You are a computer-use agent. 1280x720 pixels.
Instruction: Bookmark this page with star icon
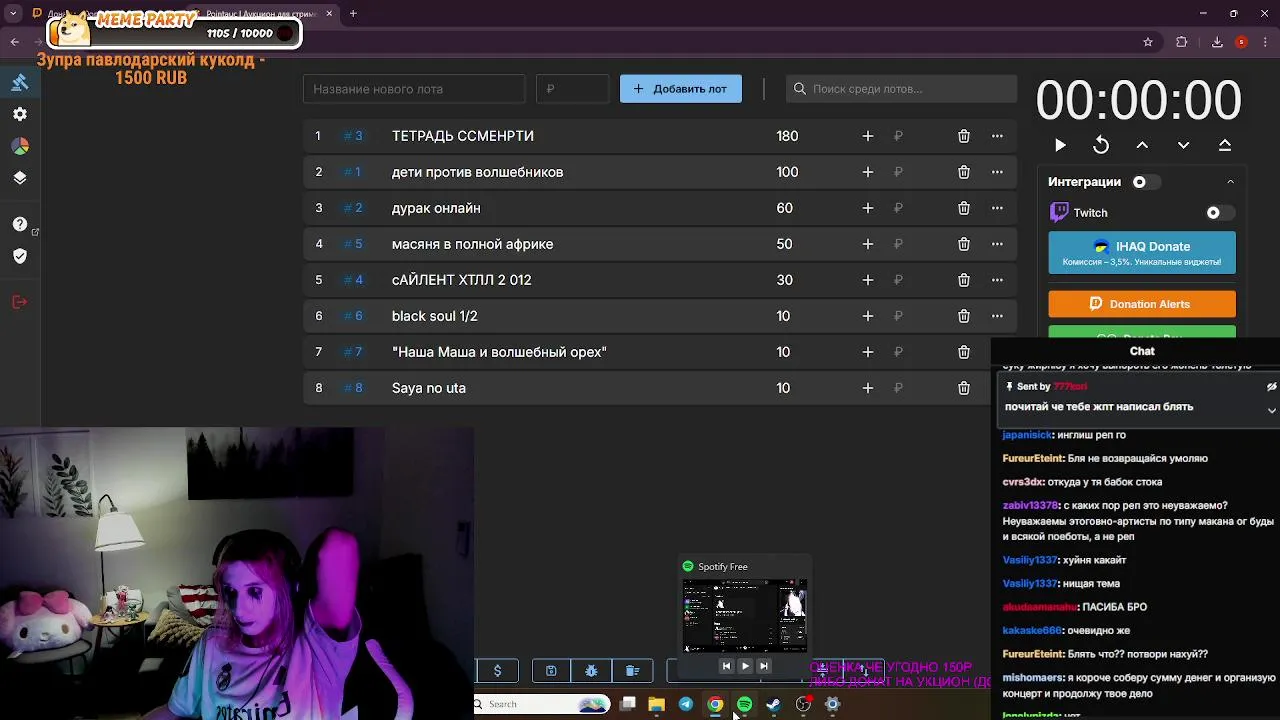click(1148, 42)
